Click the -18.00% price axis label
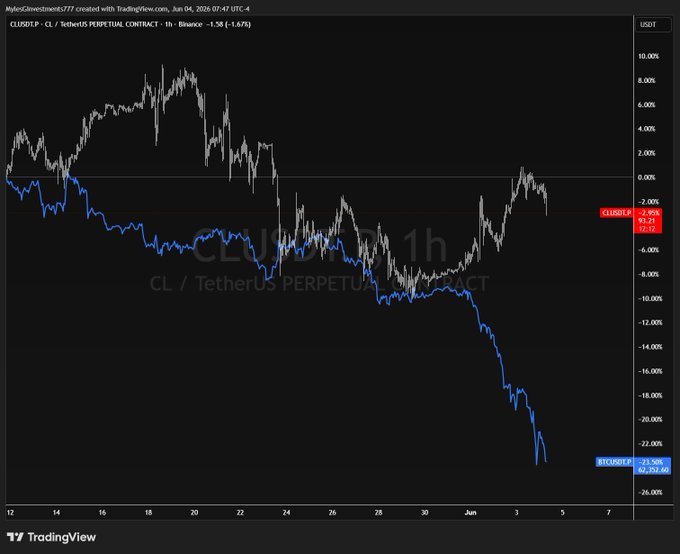This screenshot has width=680, height=554. point(650,396)
